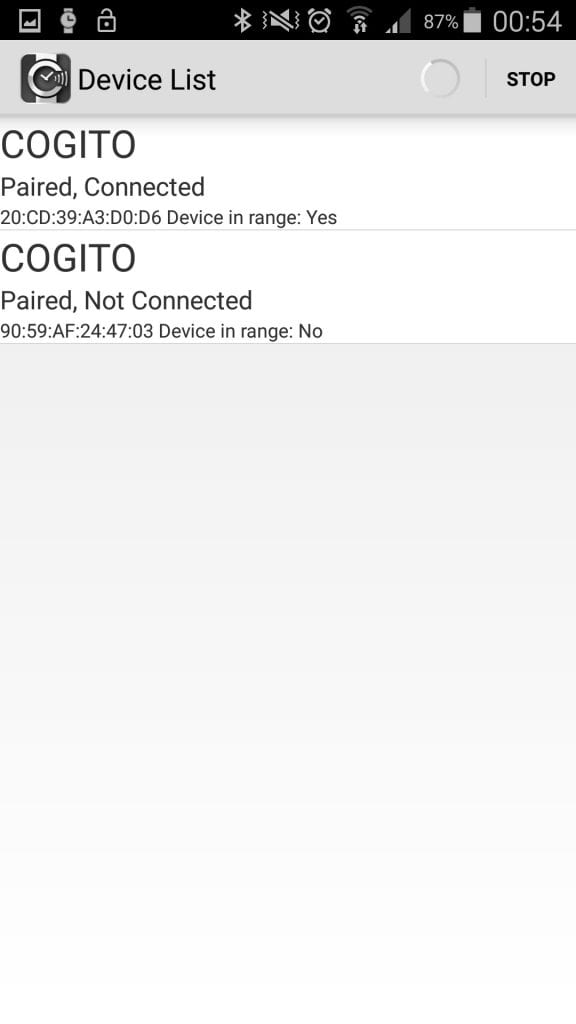The image size is (576, 1024).
Task: Tap the lock notification icon
Action: click(x=106, y=21)
